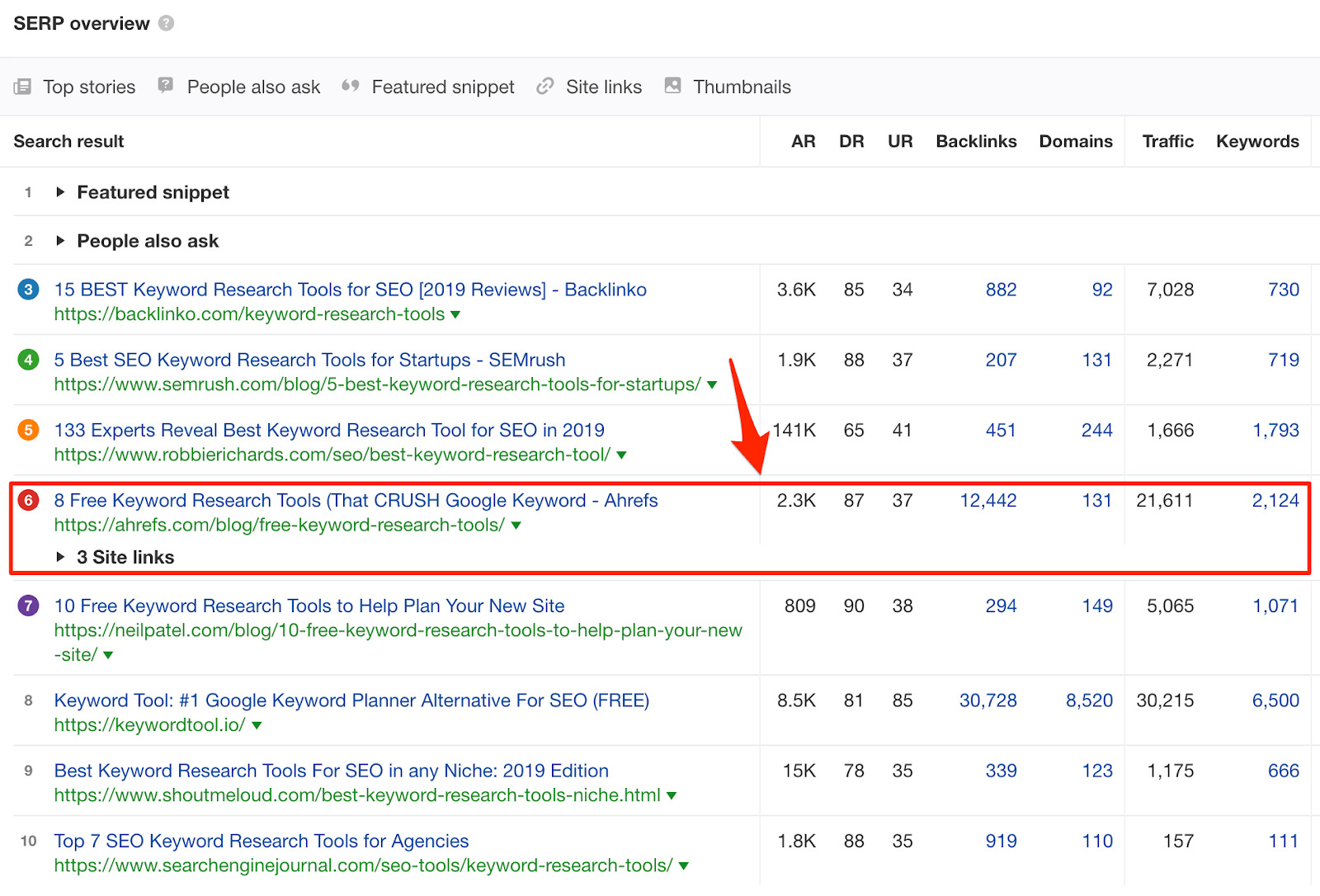The image size is (1320, 896).
Task: Click the Backlinks column header
Action: (976, 141)
